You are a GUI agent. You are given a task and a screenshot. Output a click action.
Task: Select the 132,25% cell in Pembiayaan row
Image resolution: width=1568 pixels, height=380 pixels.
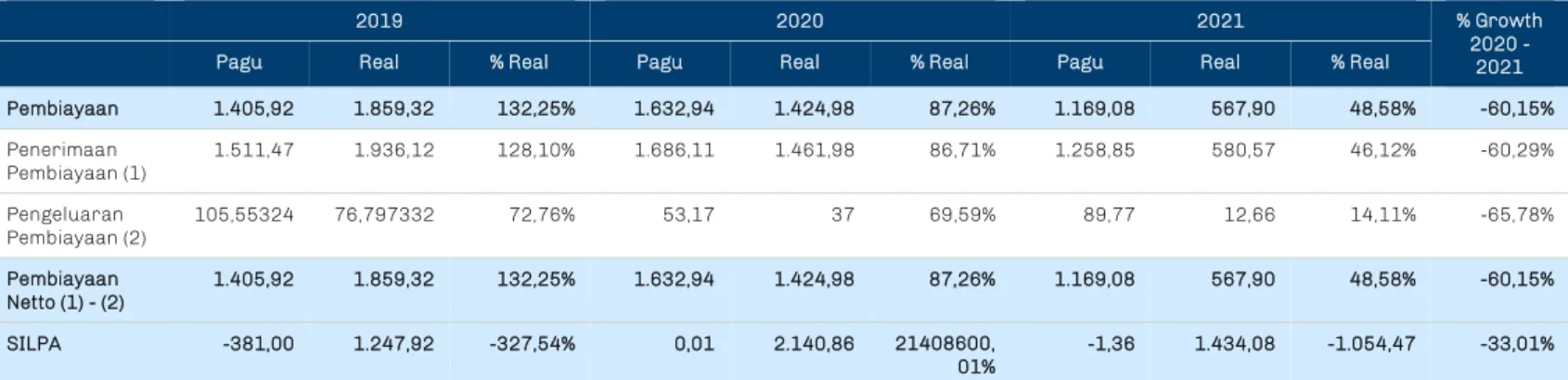point(535,108)
